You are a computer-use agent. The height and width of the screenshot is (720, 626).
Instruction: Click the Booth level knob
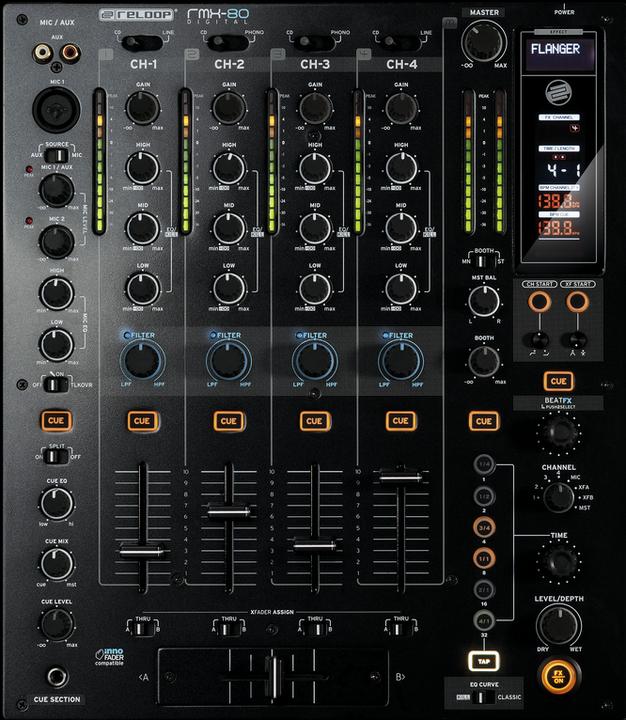(x=484, y=362)
